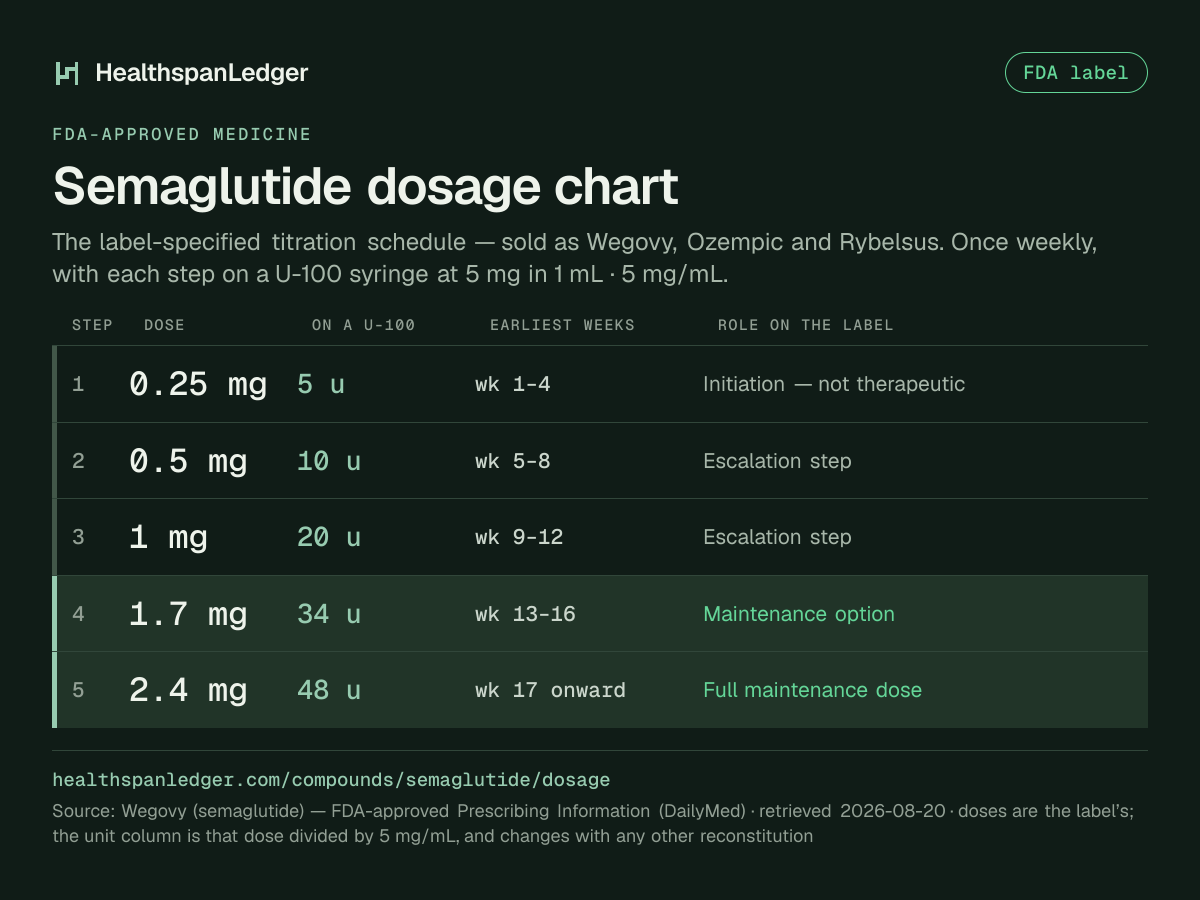This screenshot has height=900, width=1200.
Task: Open the healthspanledger.com semaglutide dosage link
Action: point(331,779)
